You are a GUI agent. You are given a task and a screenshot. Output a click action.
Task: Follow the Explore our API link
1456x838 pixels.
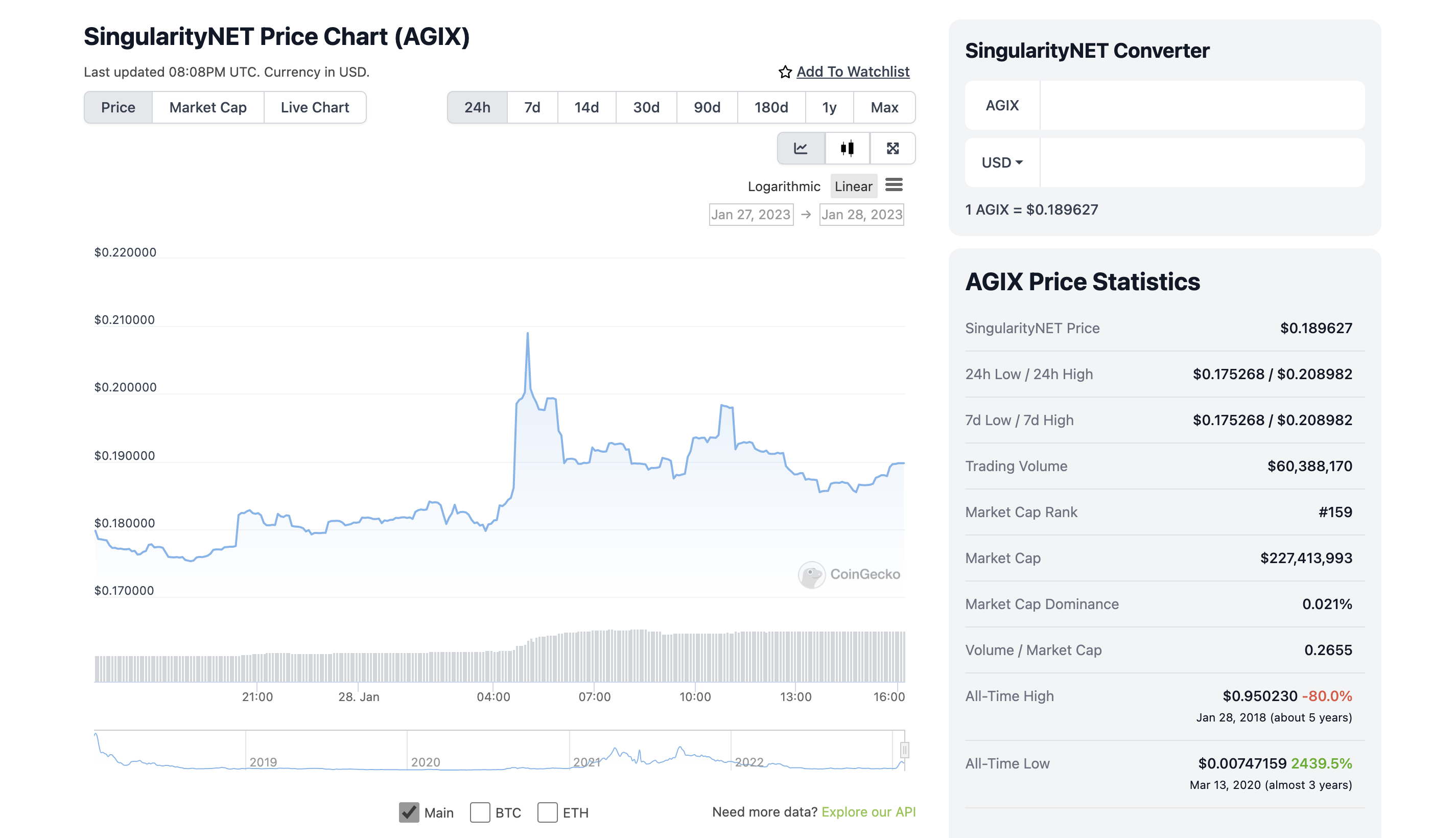point(868,811)
